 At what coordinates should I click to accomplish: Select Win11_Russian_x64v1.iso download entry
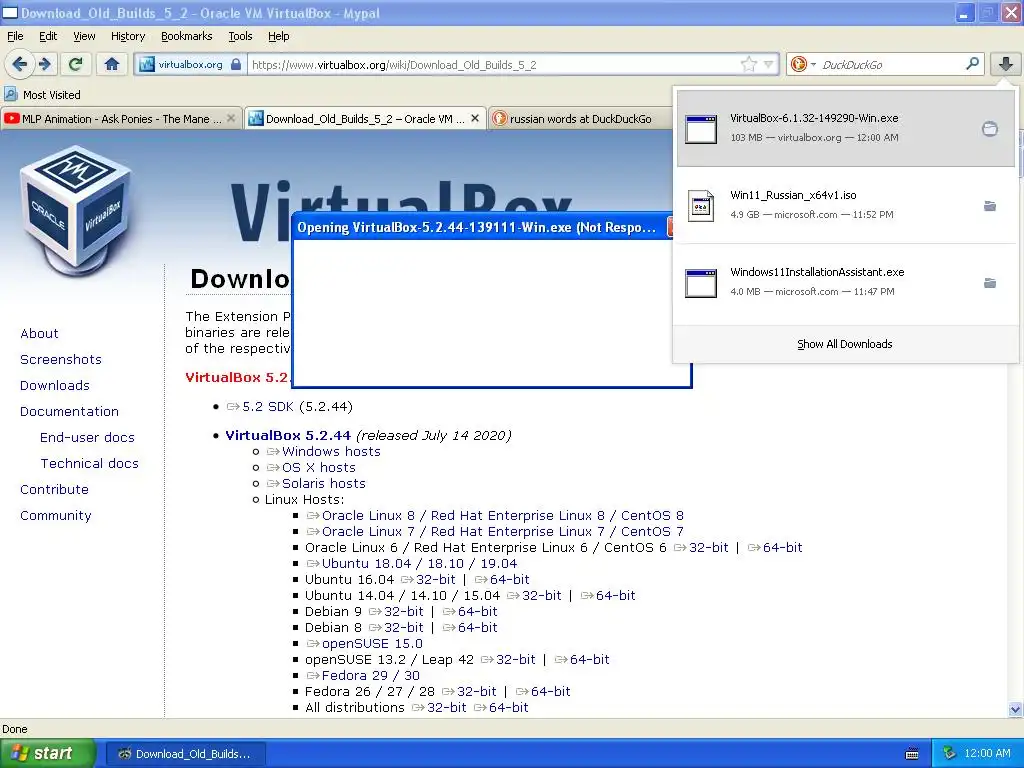coord(846,205)
